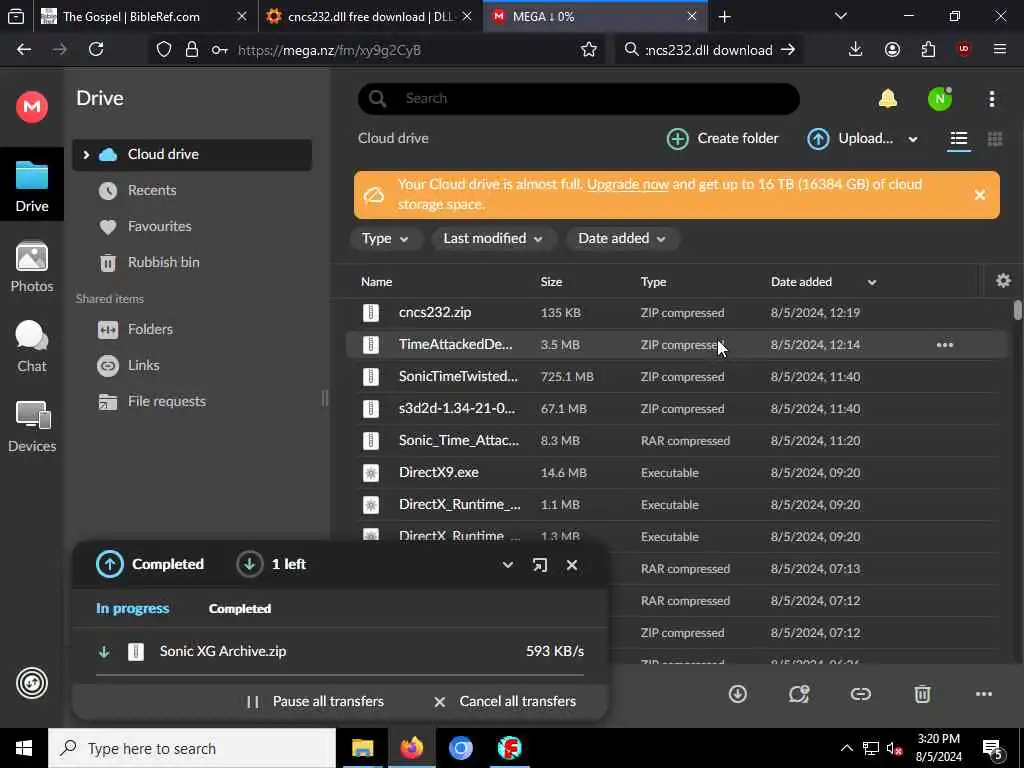Open the Date added filter dropdown
1024x768 pixels.
(x=622, y=238)
